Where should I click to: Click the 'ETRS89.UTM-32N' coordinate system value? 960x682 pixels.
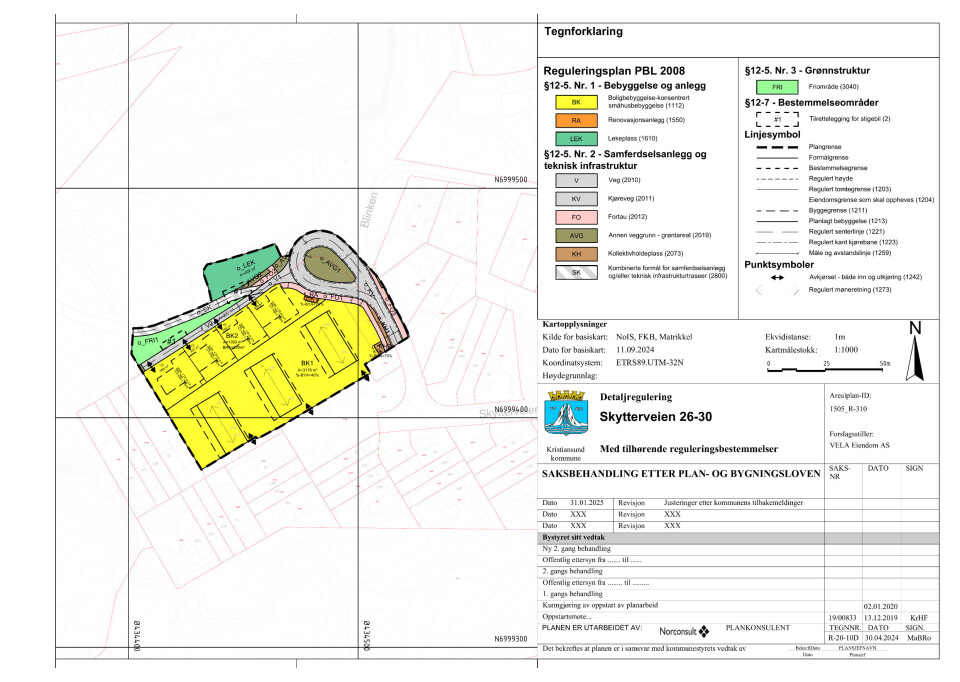click(650, 363)
